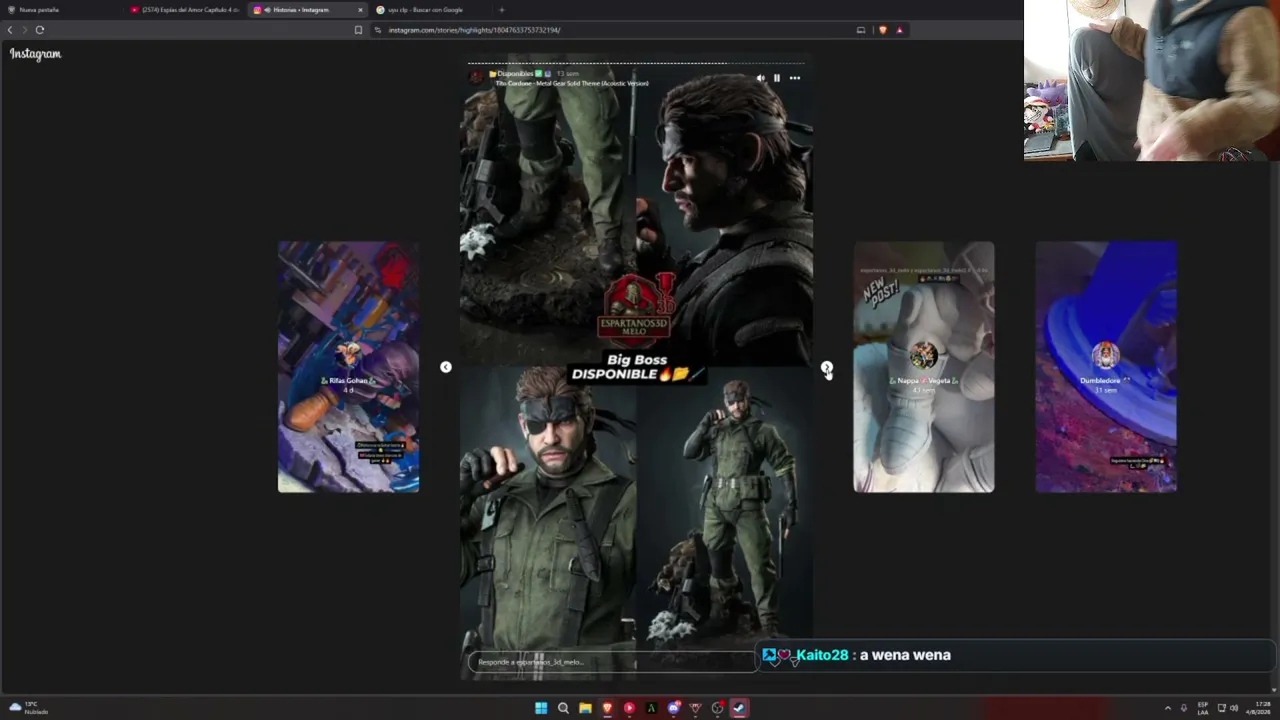The height and width of the screenshot is (720, 1280).
Task: Close the Historias Instagram tab
Action: click(x=360, y=10)
